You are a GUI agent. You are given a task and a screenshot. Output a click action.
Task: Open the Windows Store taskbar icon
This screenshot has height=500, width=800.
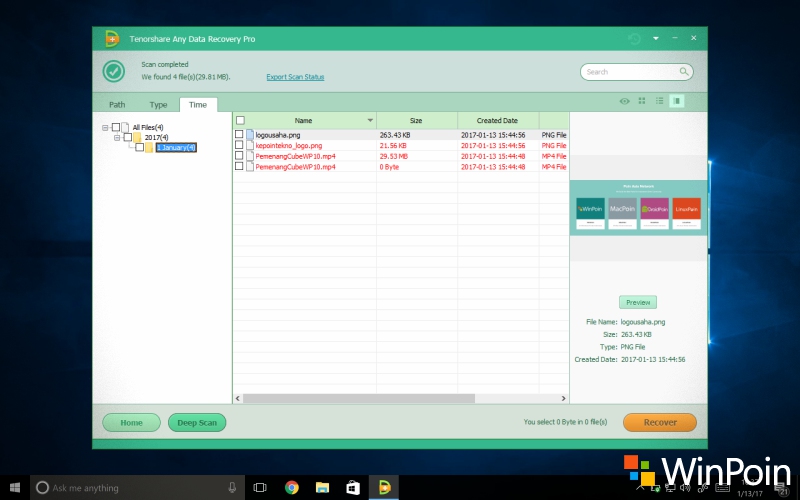(x=353, y=488)
